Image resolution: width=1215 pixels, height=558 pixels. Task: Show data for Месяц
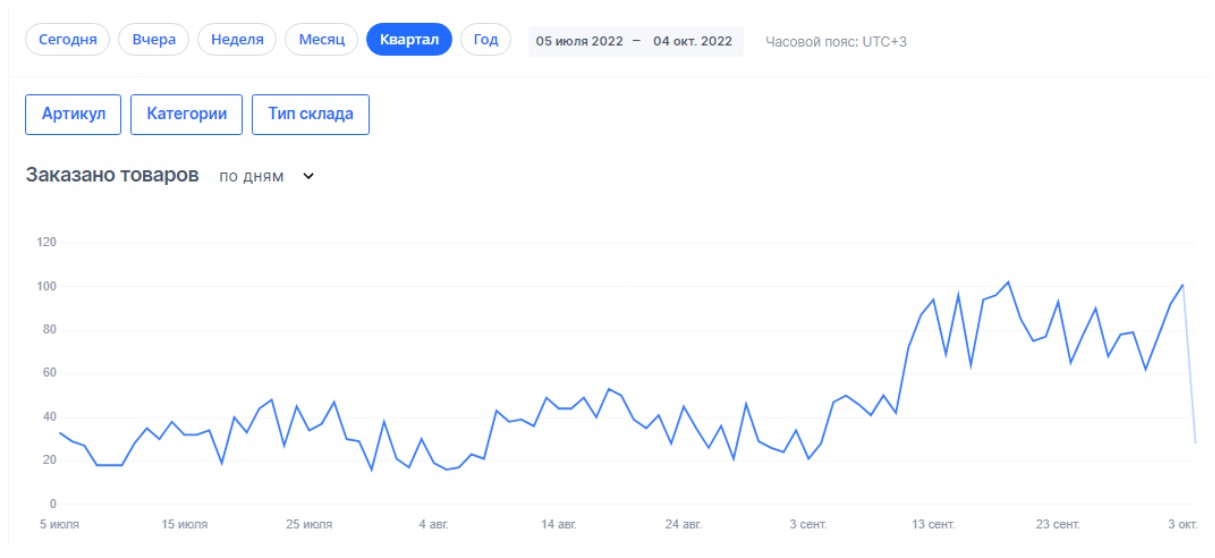tap(321, 40)
